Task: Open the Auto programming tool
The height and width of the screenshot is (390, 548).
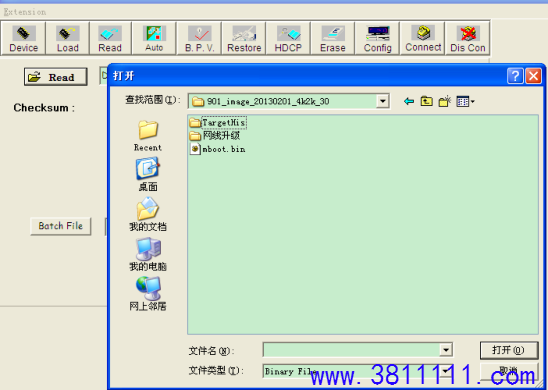Action: tap(154, 38)
